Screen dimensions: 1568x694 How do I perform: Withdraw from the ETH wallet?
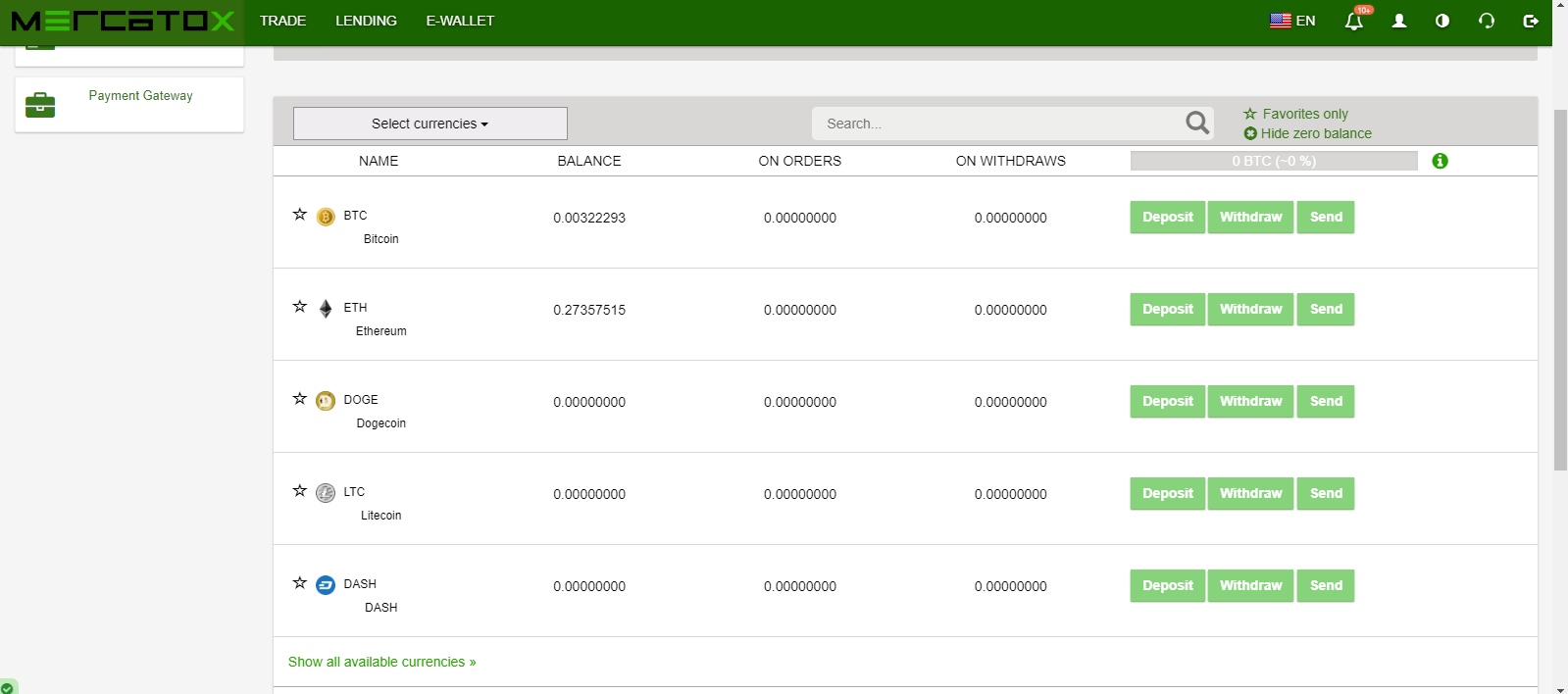[1250, 309]
